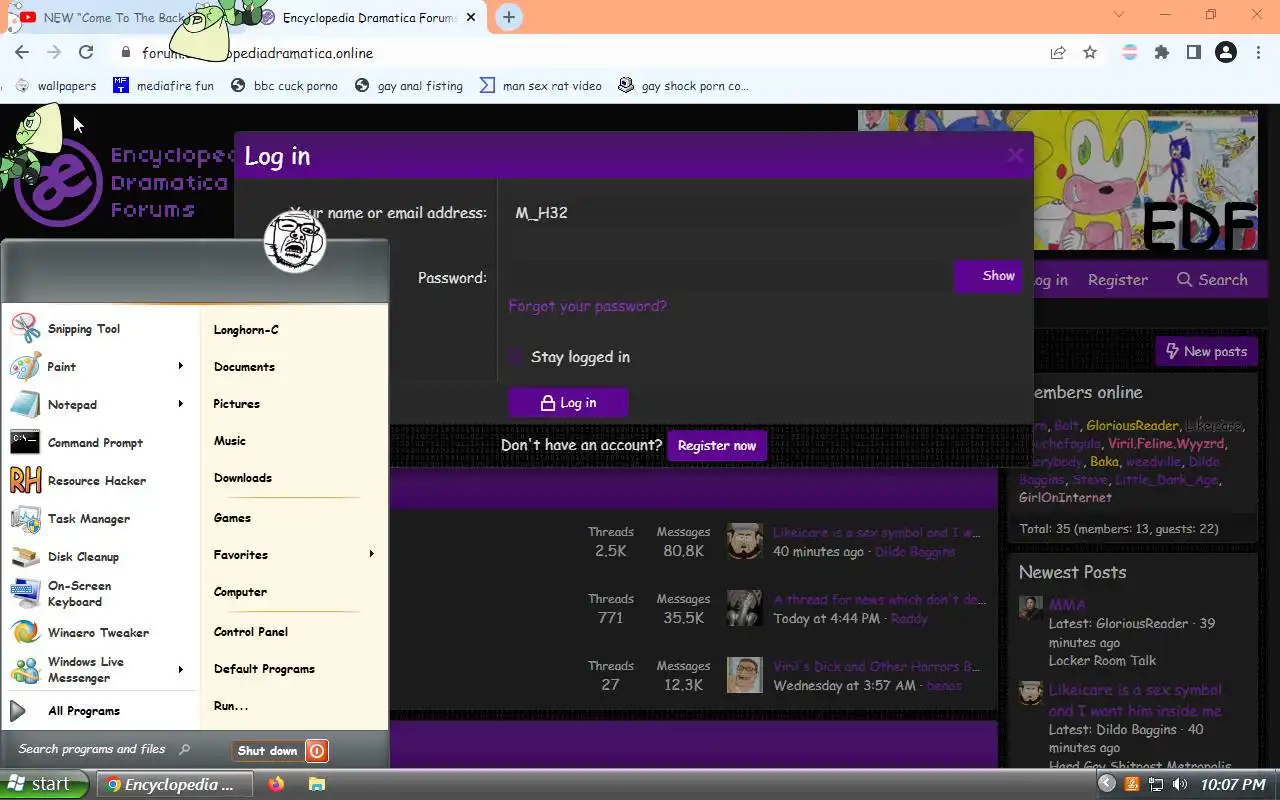Reload the page in Chrome
Viewport: 1280px width, 800px height.
(x=86, y=53)
